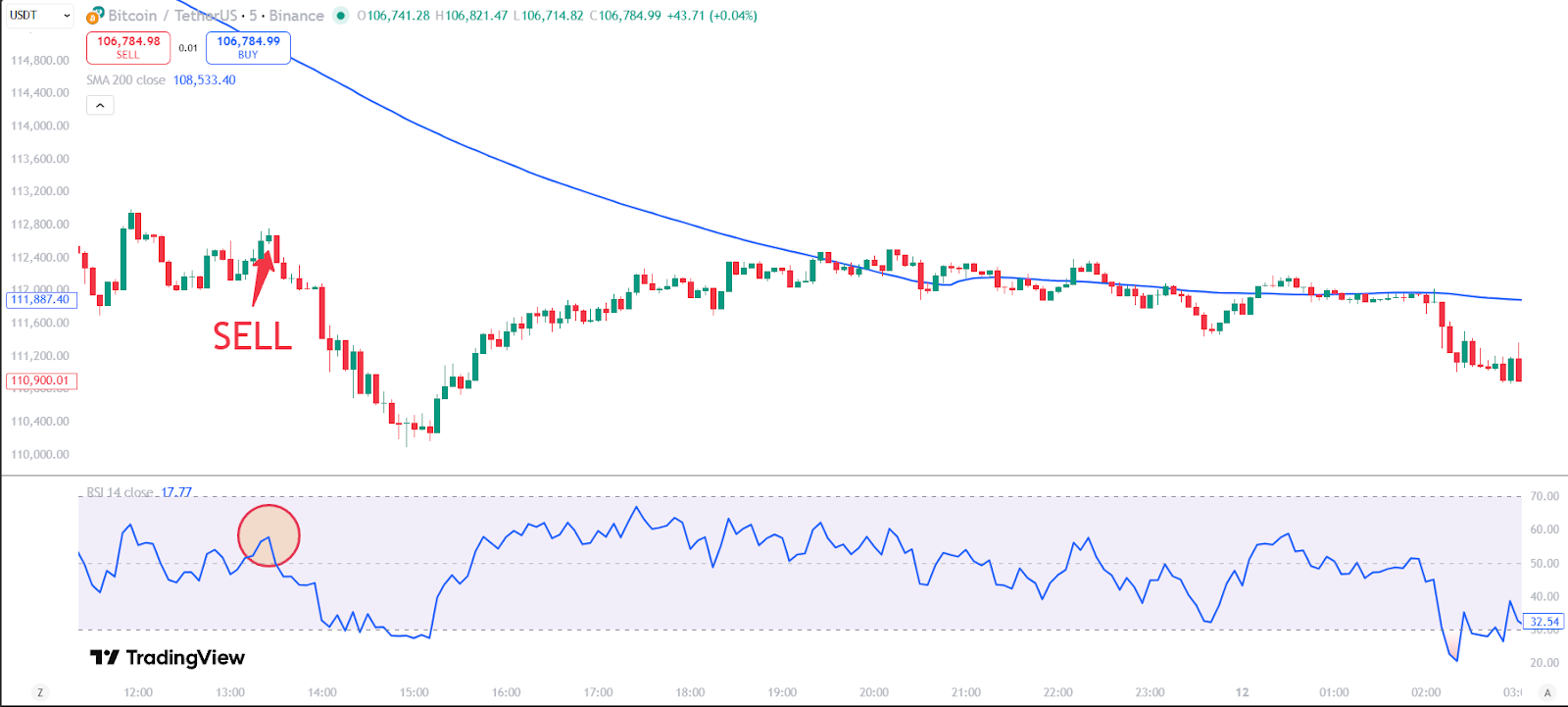Image resolution: width=1568 pixels, height=707 pixels.
Task: Click the red 110,900.01 price label
Action: pyautogui.click(x=41, y=380)
